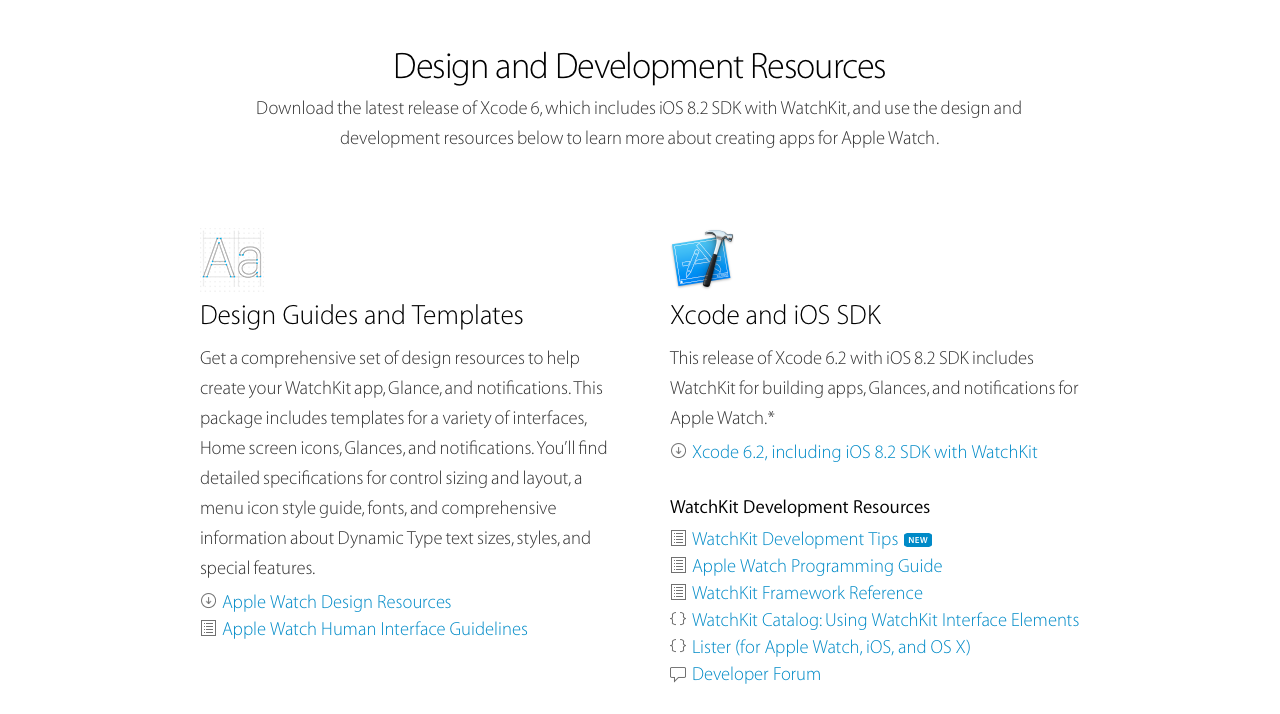Click the Design Guides and Templates heading
1280x714 pixels.
[362, 315]
